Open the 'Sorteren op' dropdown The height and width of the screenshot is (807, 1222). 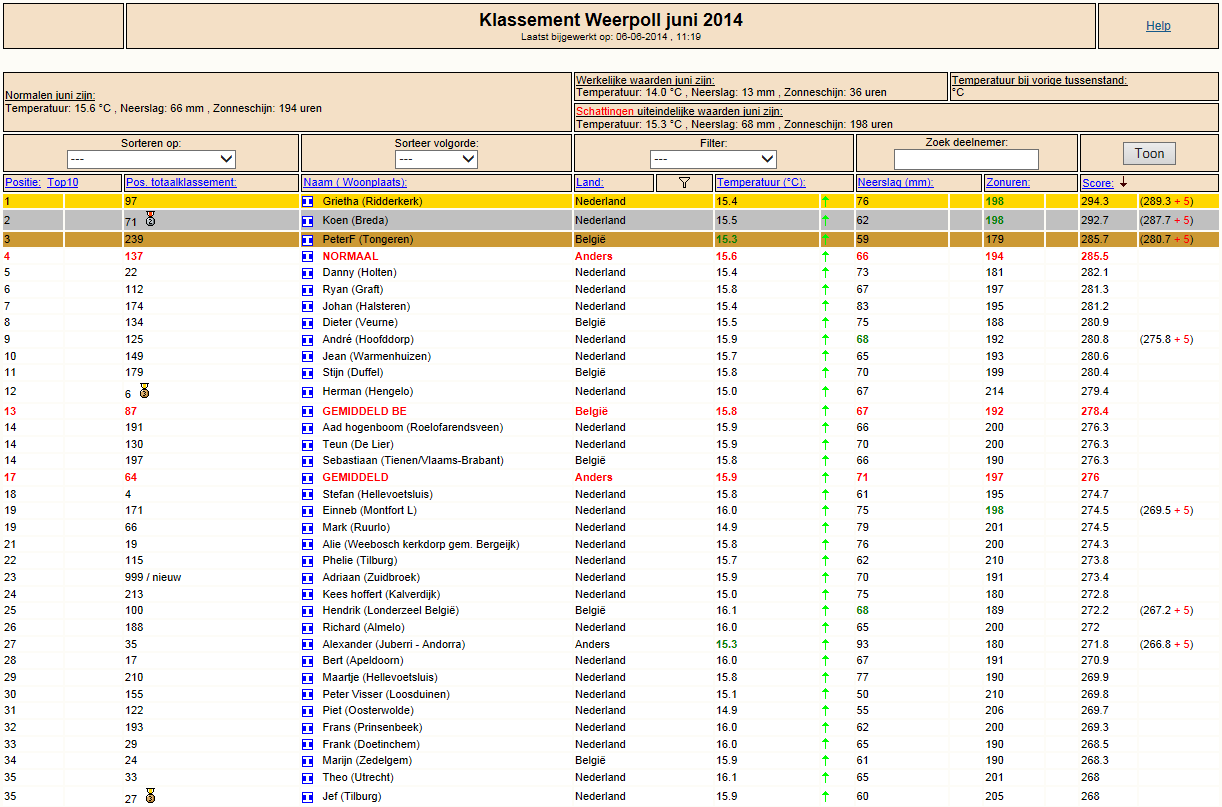[151, 159]
